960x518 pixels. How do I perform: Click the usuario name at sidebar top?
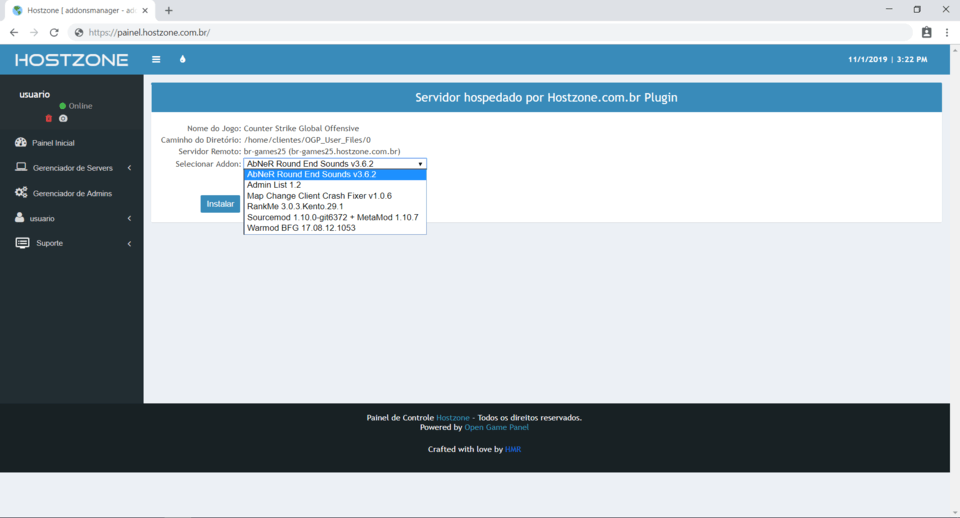click(x=34, y=94)
